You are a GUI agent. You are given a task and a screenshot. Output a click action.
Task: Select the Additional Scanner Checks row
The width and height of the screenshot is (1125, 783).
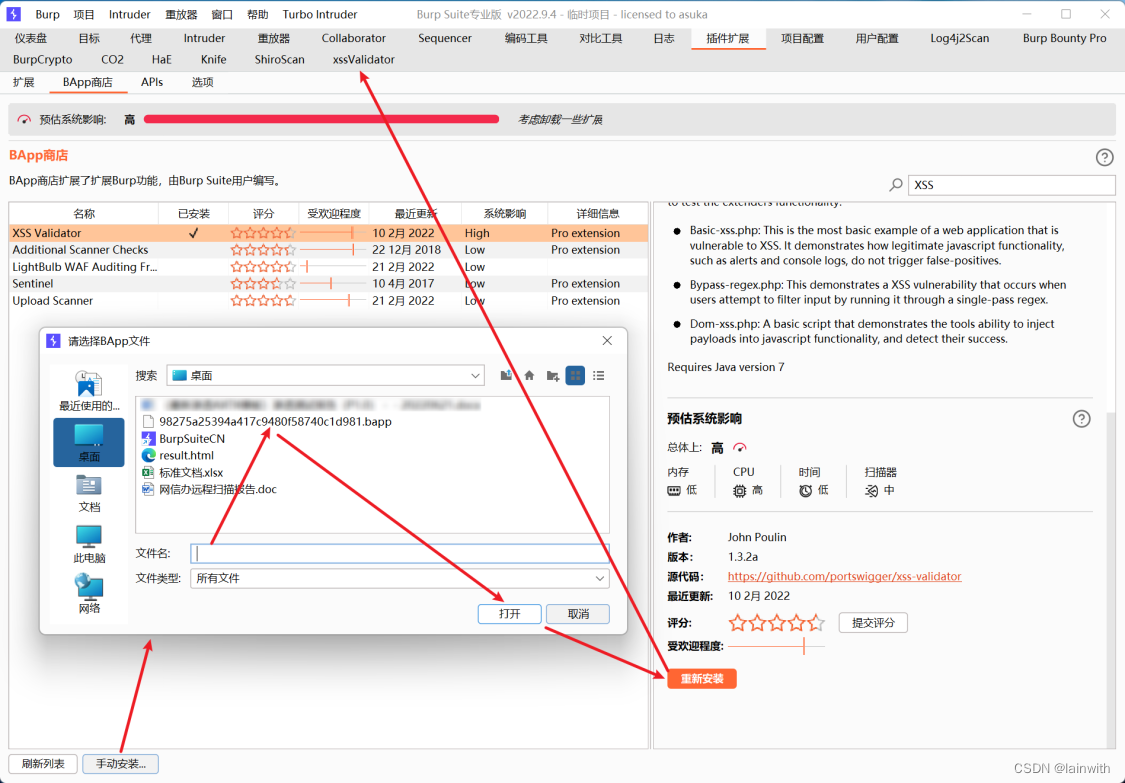[x=329, y=250]
